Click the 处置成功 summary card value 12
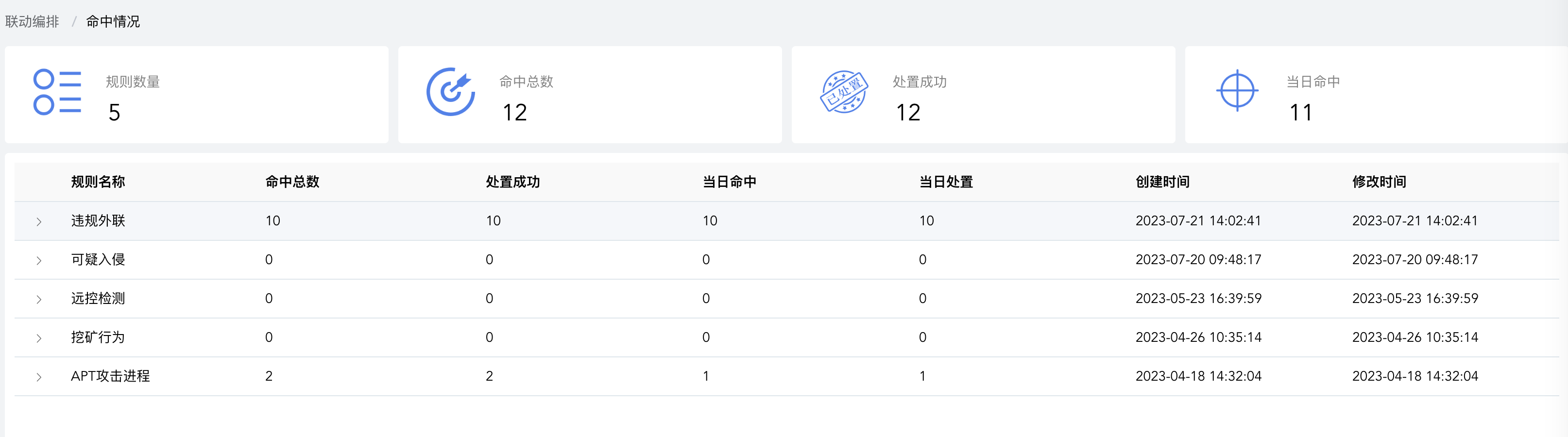Viewport: 1568px width, 437px height. coord(907,113)
